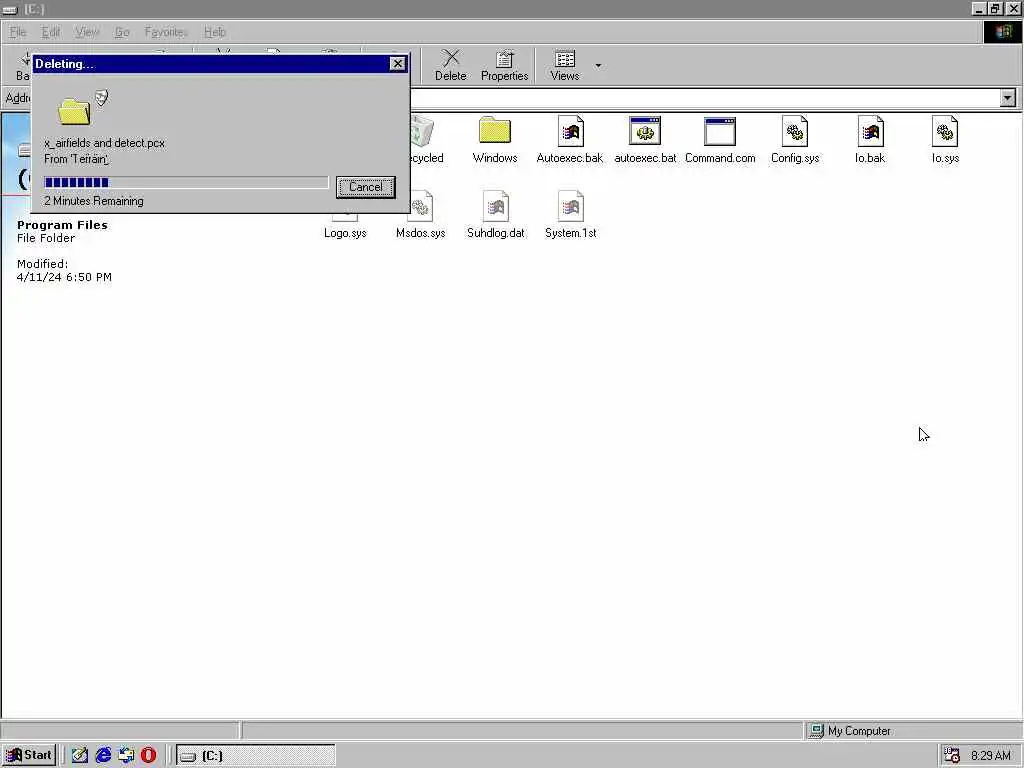1024x768 pixels.
Task: Open the Go menu
Action: point(122,32)
